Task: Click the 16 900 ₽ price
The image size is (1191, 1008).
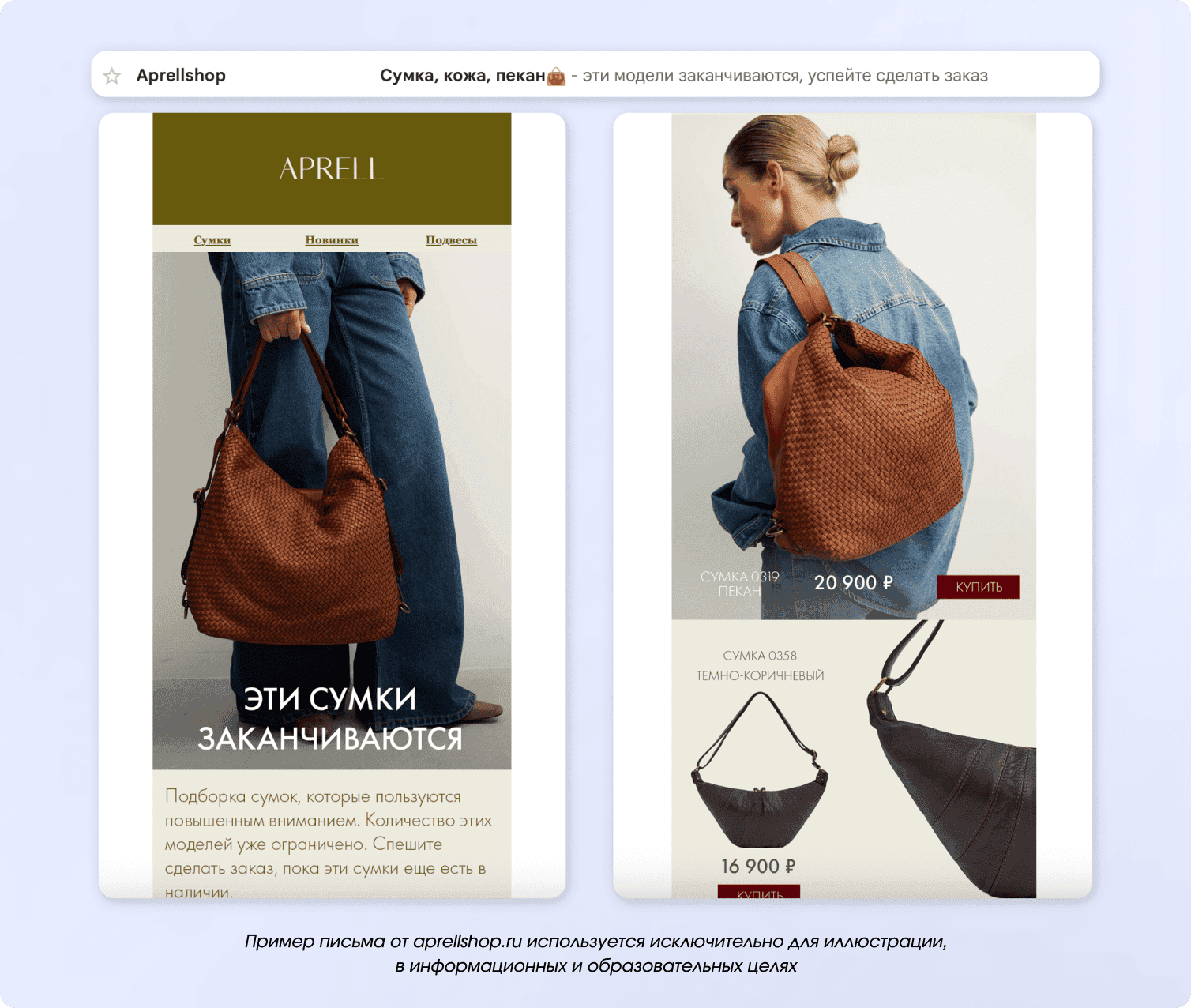Action: point(758,867)
